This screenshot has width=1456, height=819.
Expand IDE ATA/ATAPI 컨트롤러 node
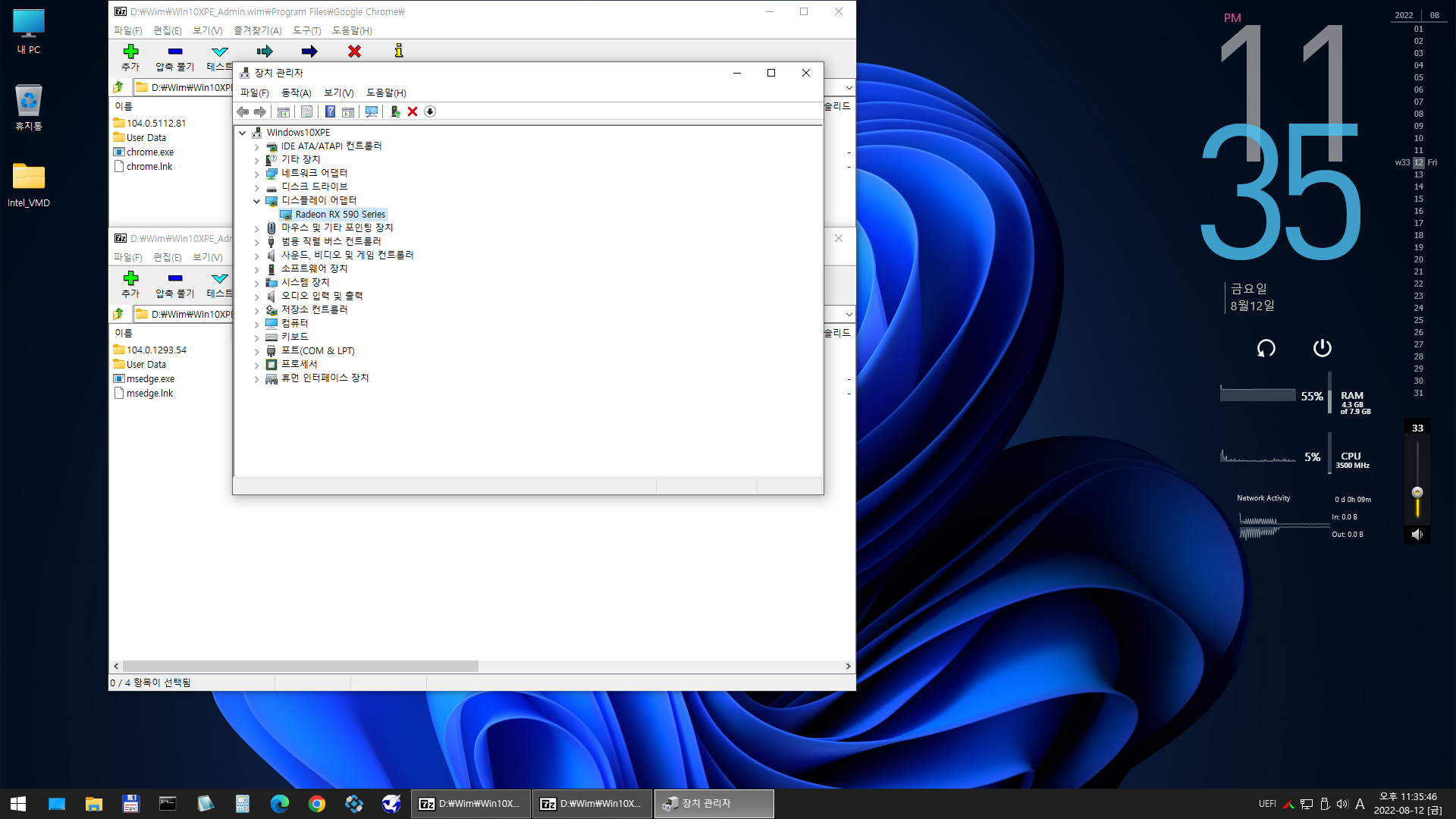point(256,146)
